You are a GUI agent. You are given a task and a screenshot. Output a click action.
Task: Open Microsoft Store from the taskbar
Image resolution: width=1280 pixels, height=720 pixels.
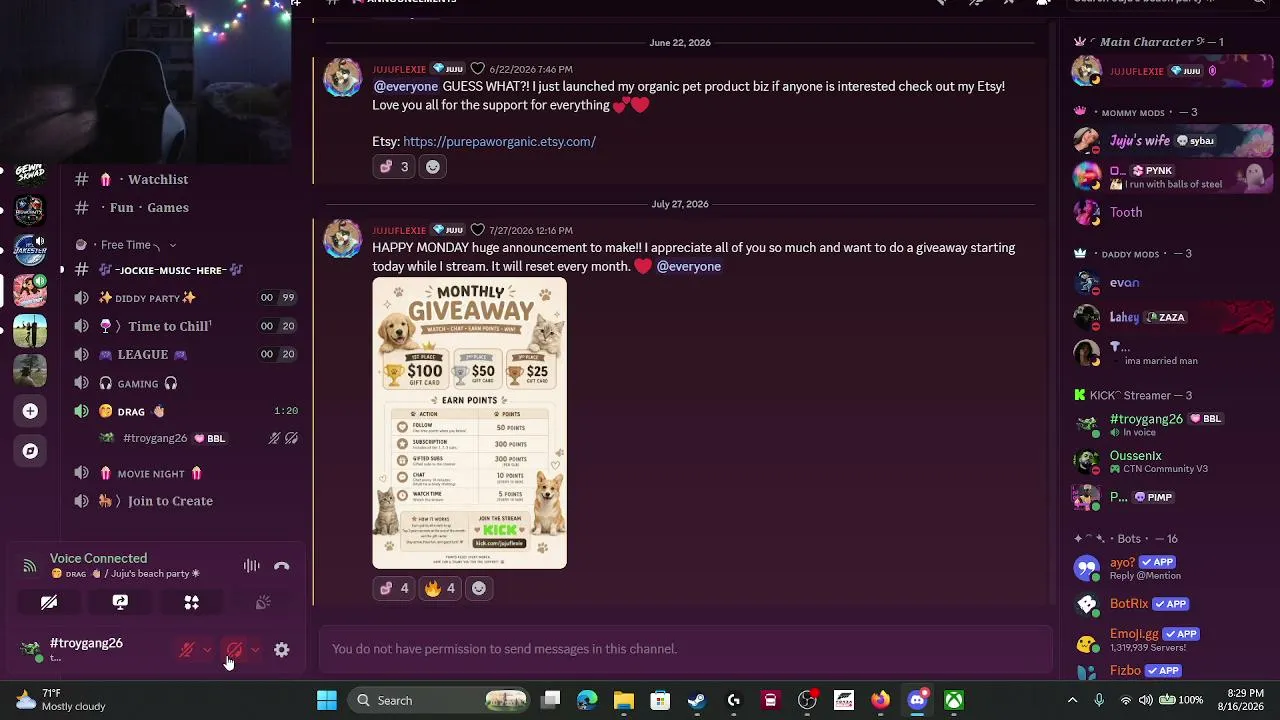point(660,701)
